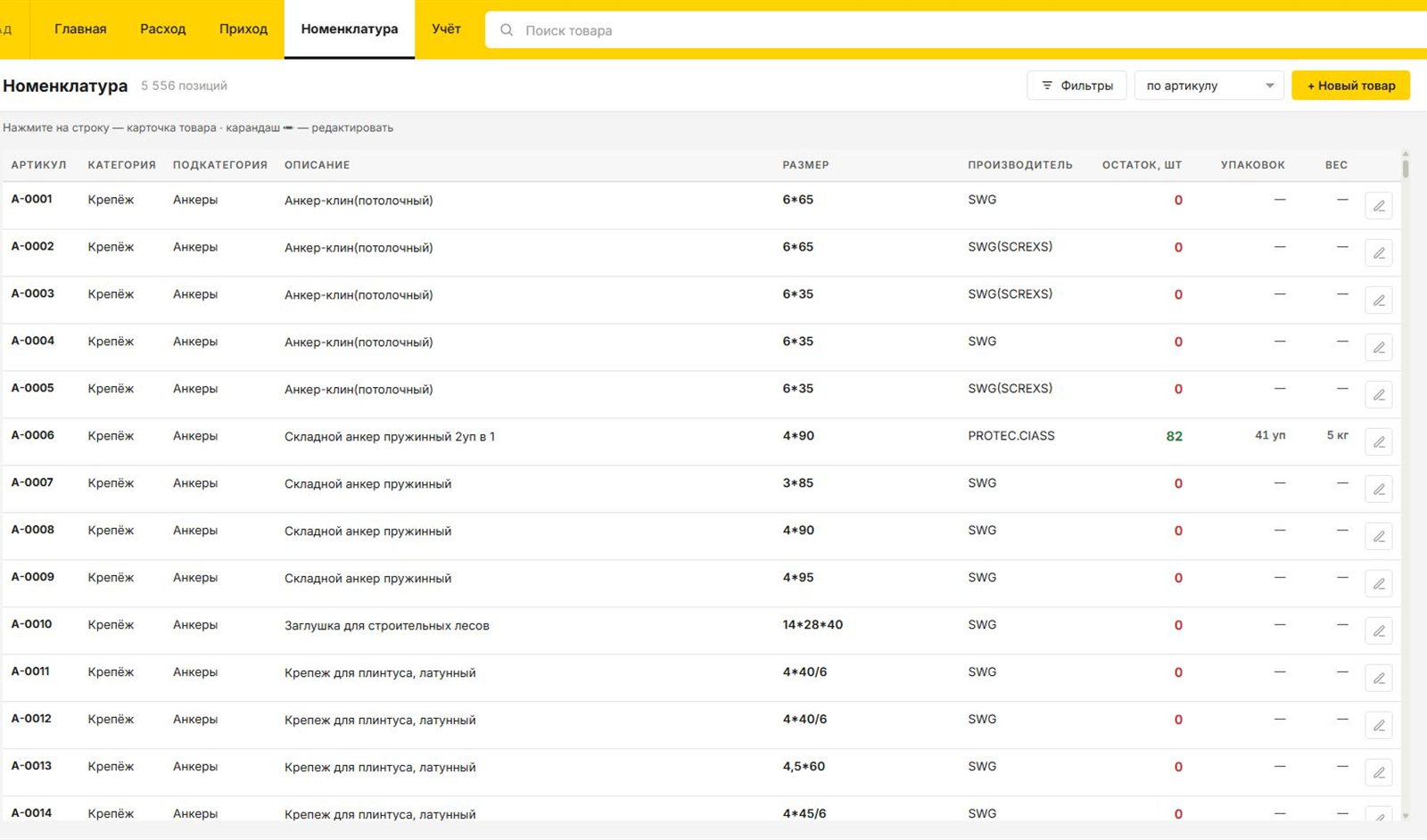Click the '41 уп' packages cell
1427x840 pixels.
pos(1270,435)
